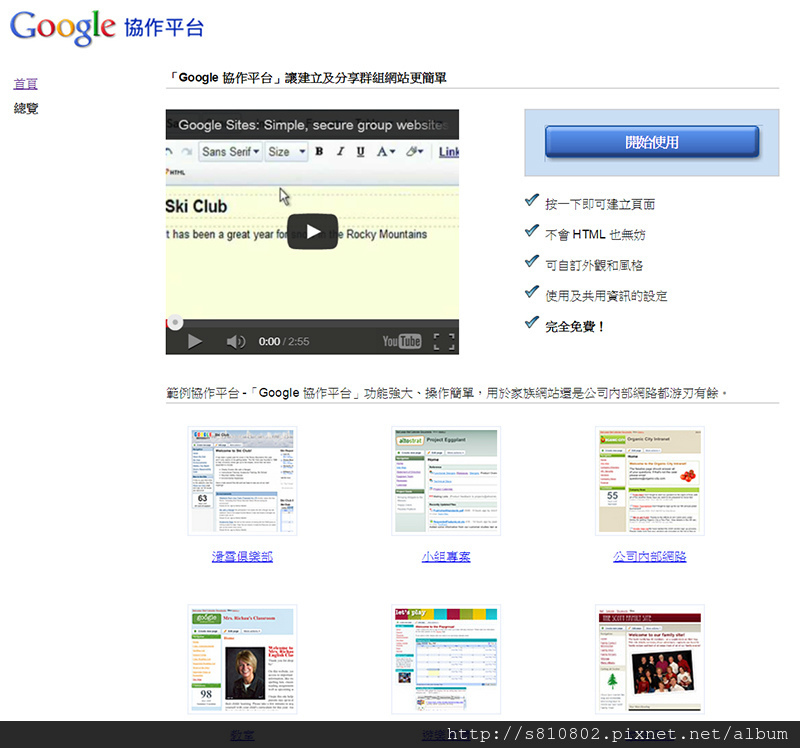Click the Link item in video toolbar
Viewport: 800px width, 748px height.
coord(448,152)
